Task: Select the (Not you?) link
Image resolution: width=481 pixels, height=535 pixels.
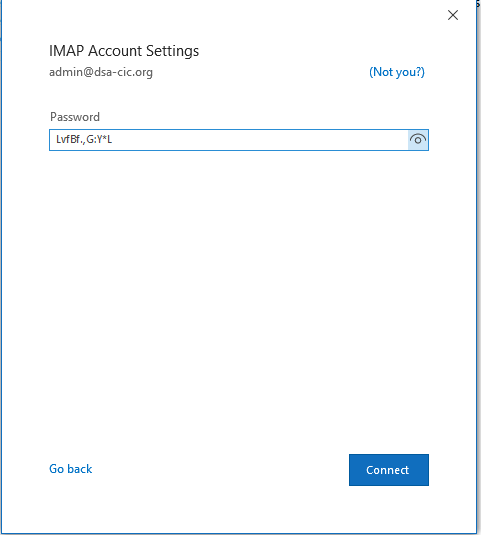Action: (397, 72)
